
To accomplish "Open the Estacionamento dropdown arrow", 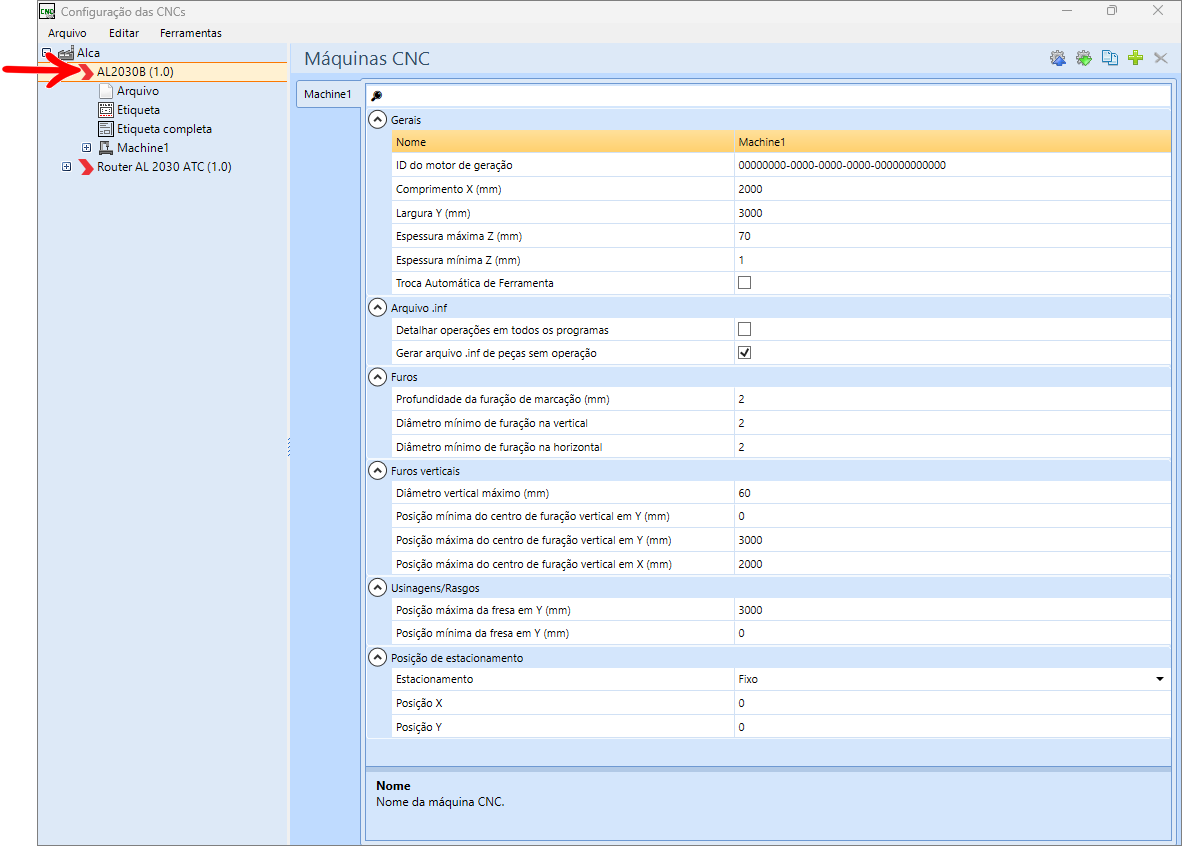I will (1159, 679).
